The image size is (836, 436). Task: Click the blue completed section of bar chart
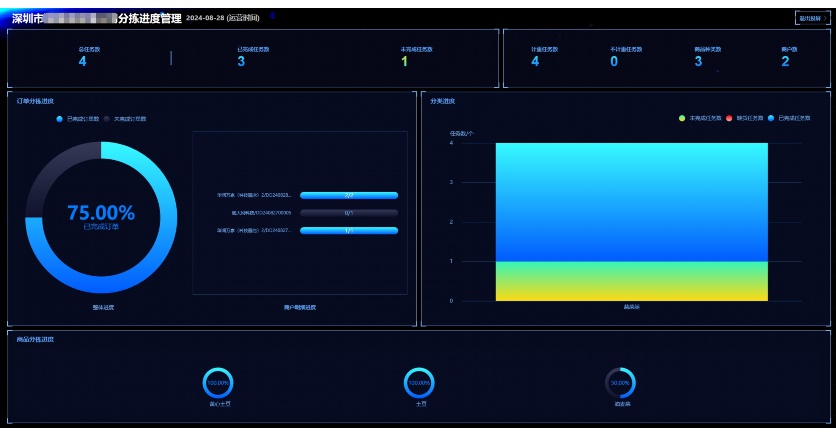pos(631,200)
